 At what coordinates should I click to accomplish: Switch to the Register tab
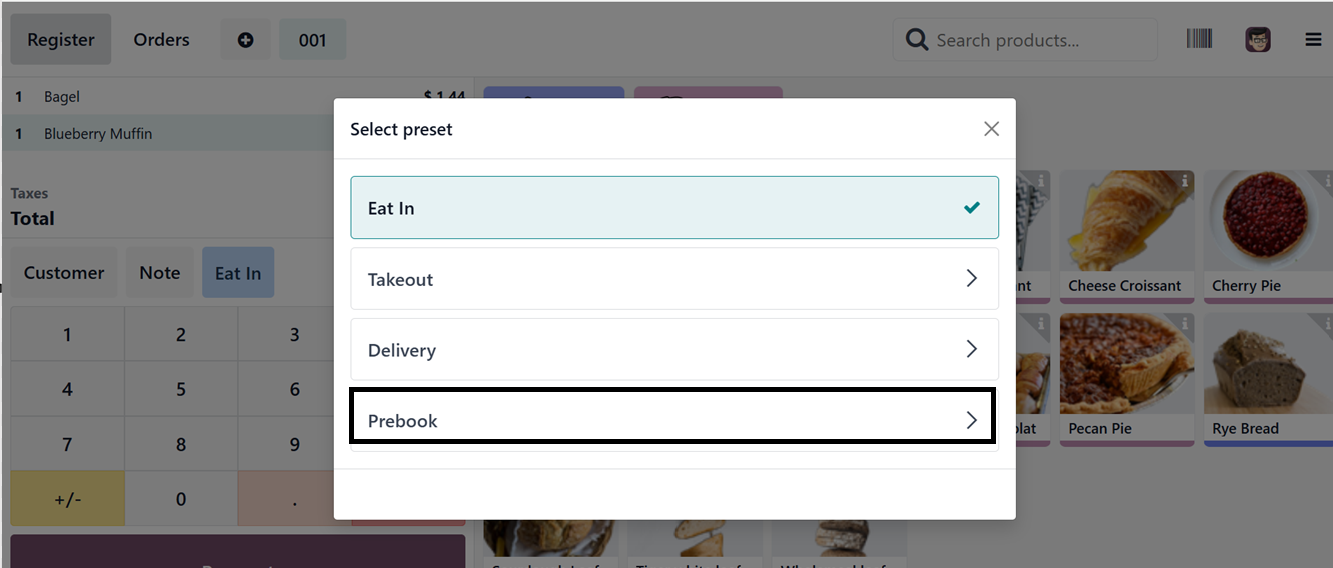61,40
